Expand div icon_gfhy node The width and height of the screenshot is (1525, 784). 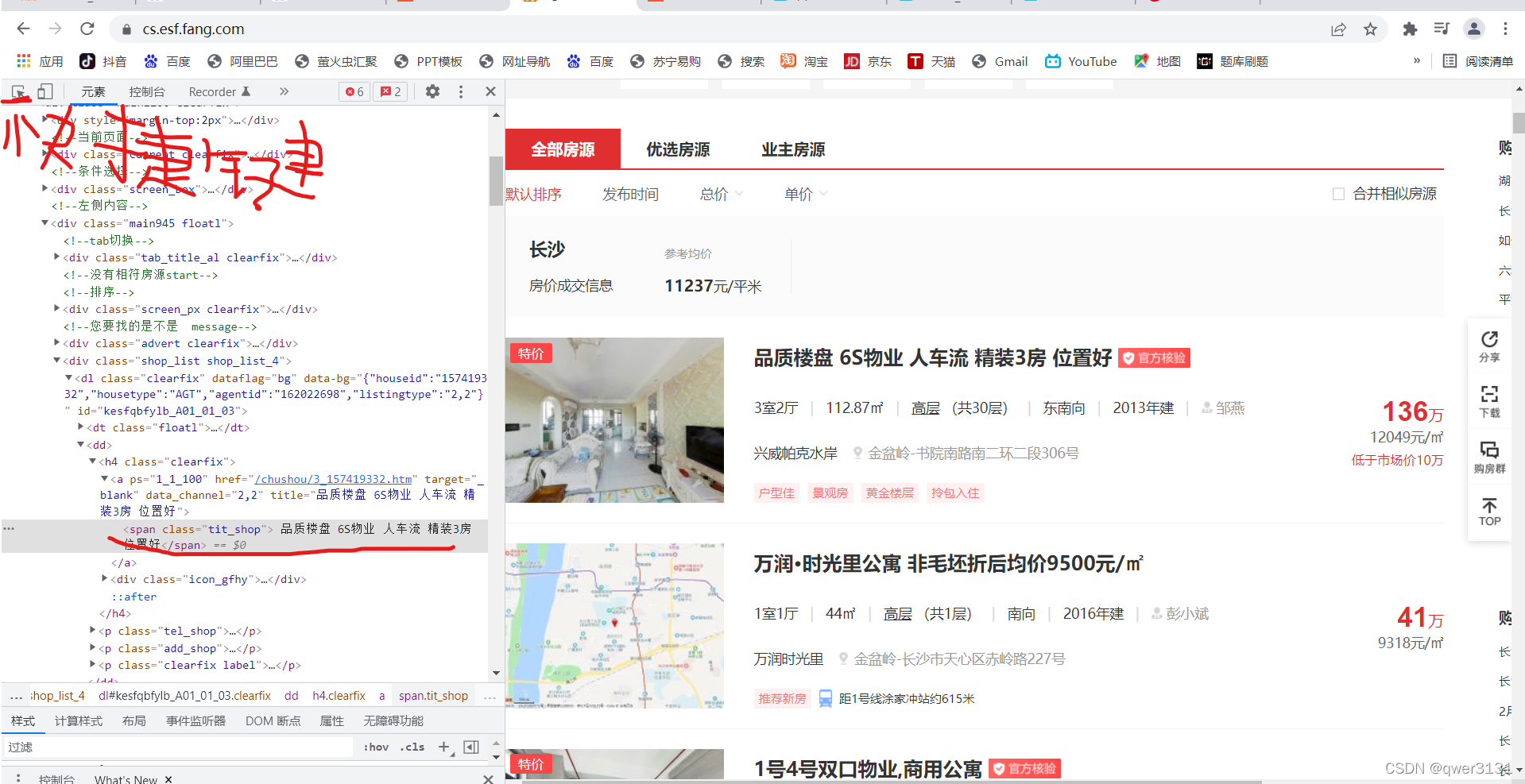click(105, 578)
